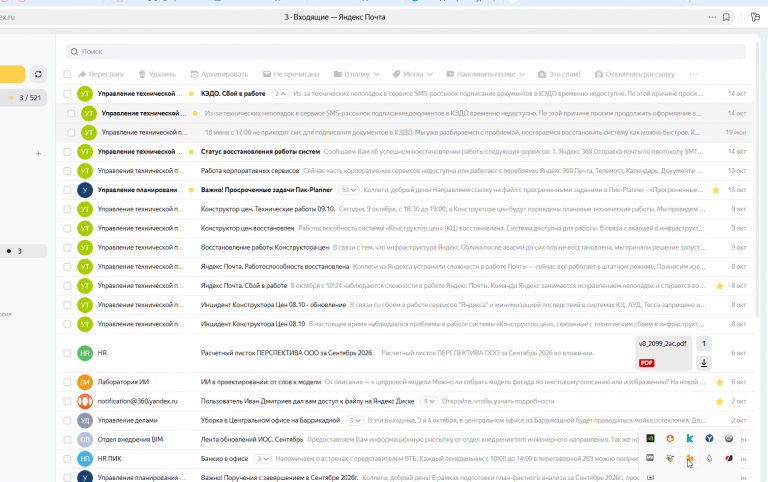Open the browser three-dots page menu
Image resolution: width=768 pixels, height=482 pixels.
pos(712,17)
